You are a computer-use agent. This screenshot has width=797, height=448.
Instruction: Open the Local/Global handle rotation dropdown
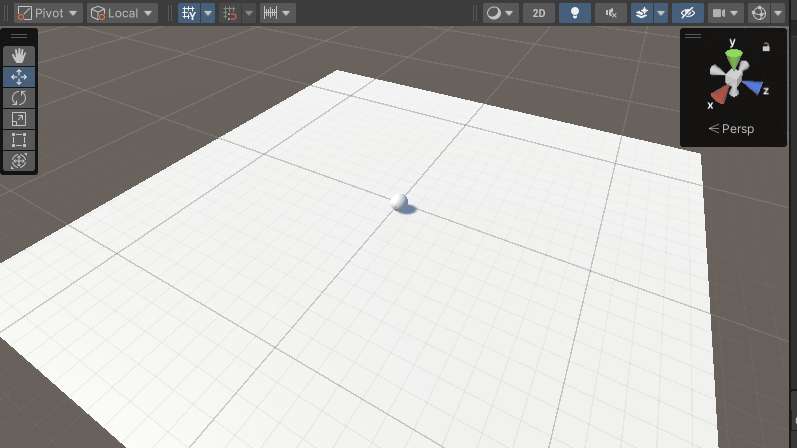click(122, 13)
